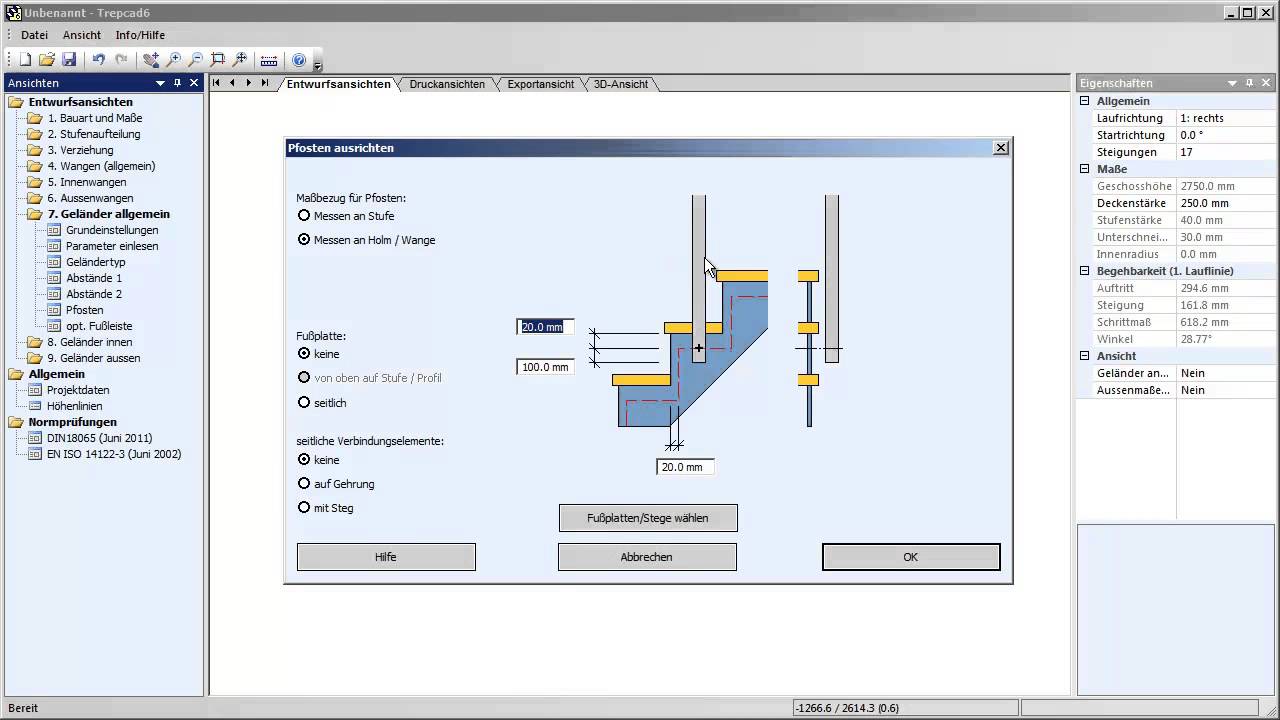This screenshot has height=720, width=1280.
Task: Click the highlighted 20.0 mm top input field
Action: coord(545,327)
